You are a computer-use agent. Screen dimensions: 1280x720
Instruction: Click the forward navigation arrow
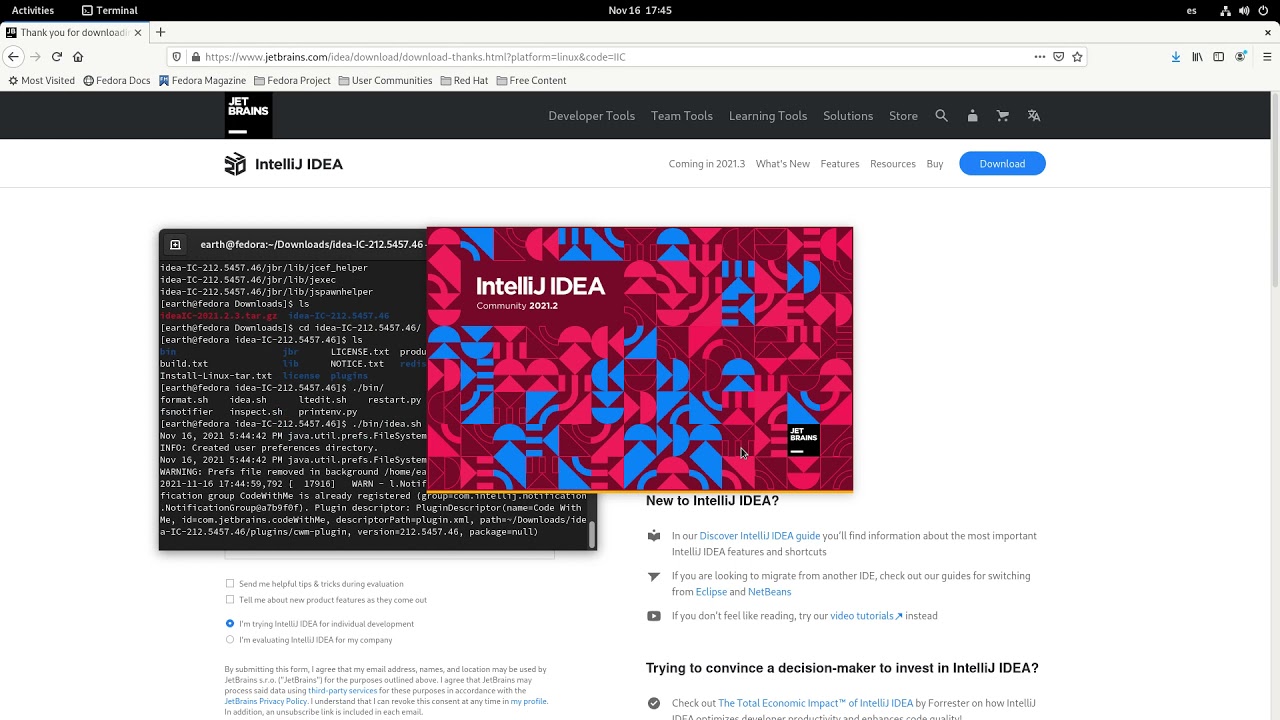click(x=35, y=57)
